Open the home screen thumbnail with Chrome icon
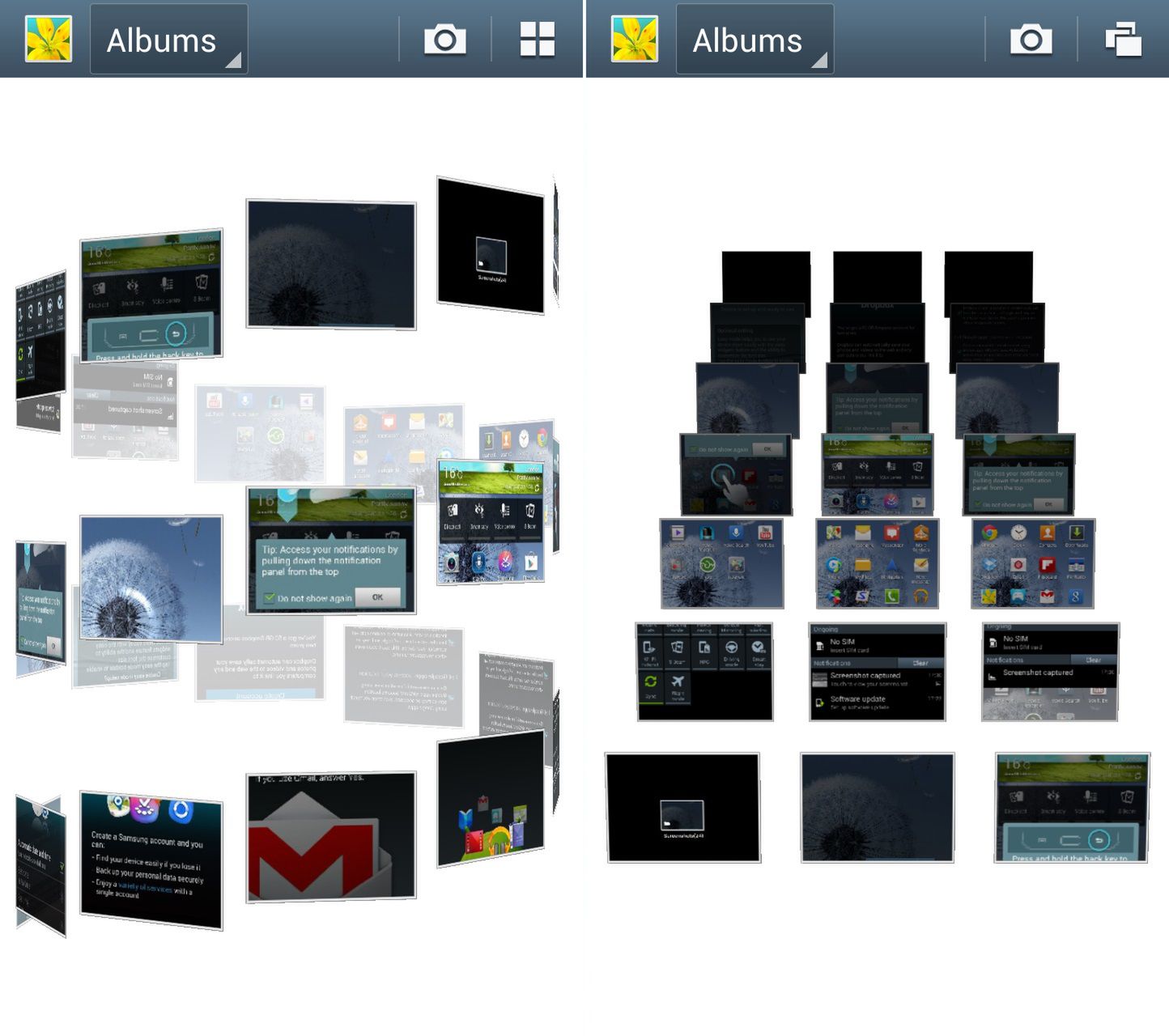The width and height of the screenshot is (1169, 1036). pyautogui.click(x=1033, y=564)
